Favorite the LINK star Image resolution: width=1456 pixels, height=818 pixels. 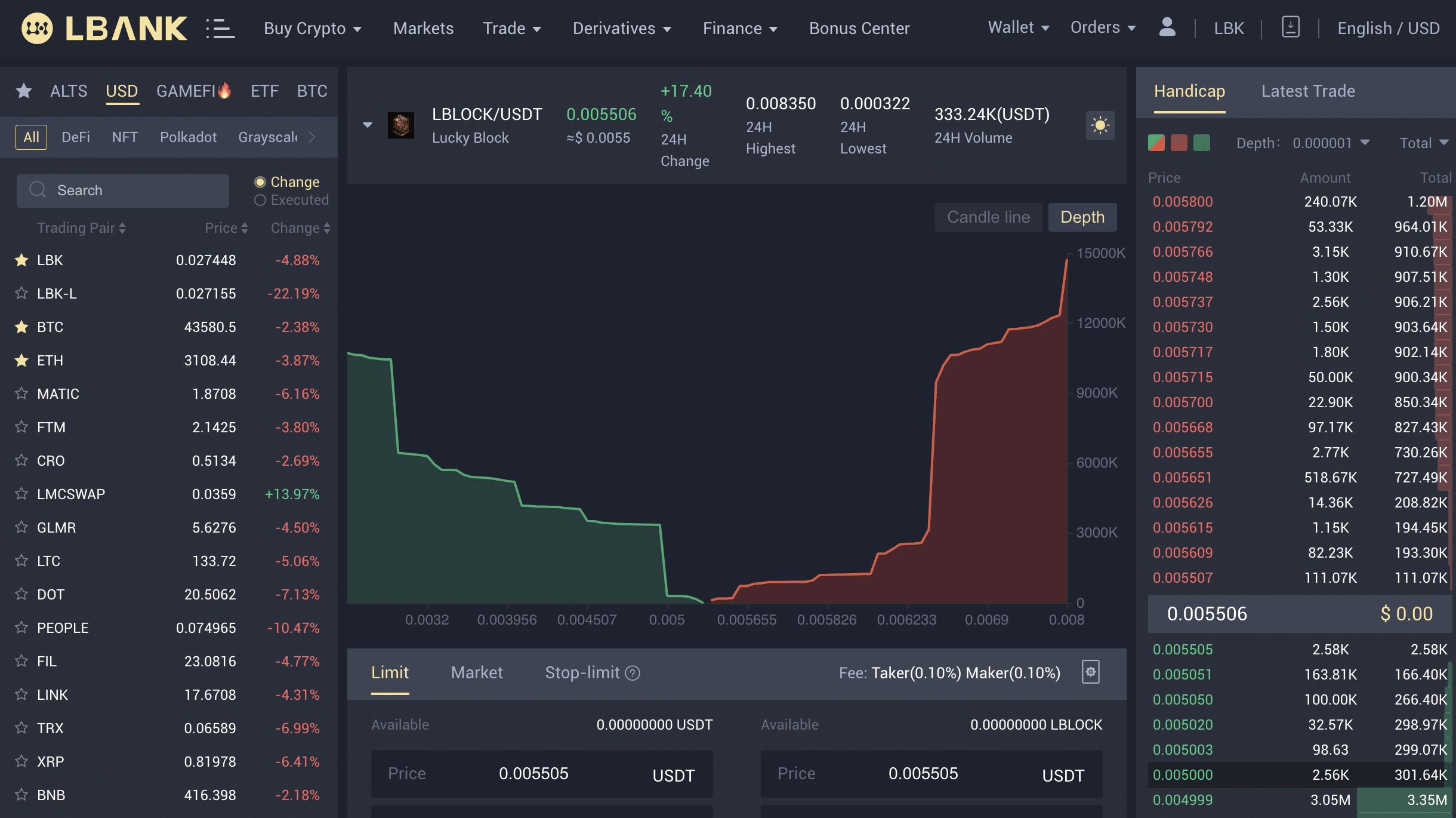(x=21, y=694)
